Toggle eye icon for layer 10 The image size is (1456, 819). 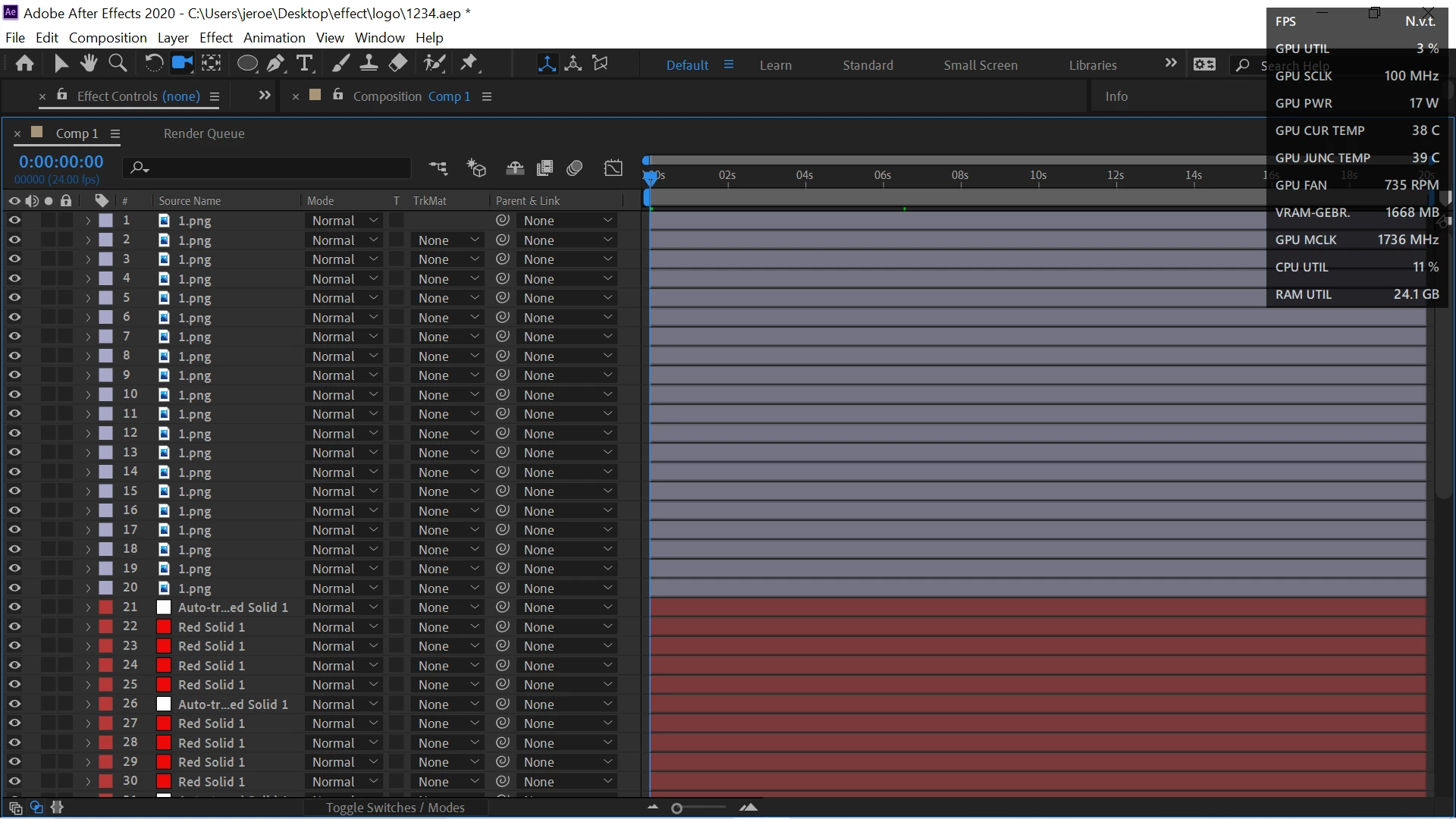14,395
